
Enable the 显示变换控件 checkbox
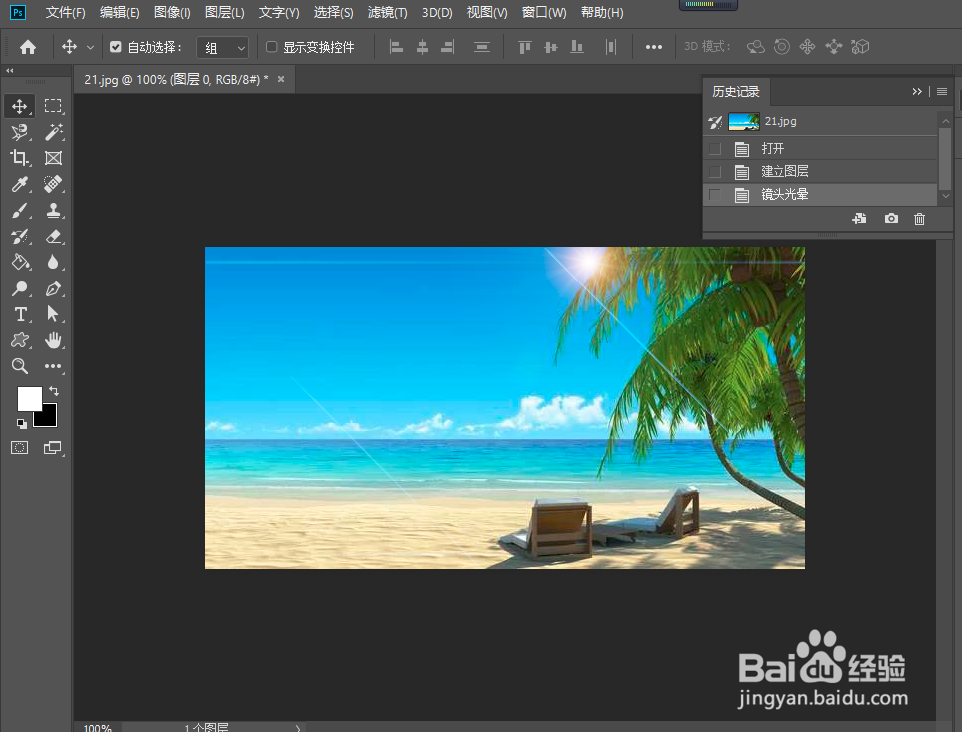pyautogui.click(x=271, y=47)
